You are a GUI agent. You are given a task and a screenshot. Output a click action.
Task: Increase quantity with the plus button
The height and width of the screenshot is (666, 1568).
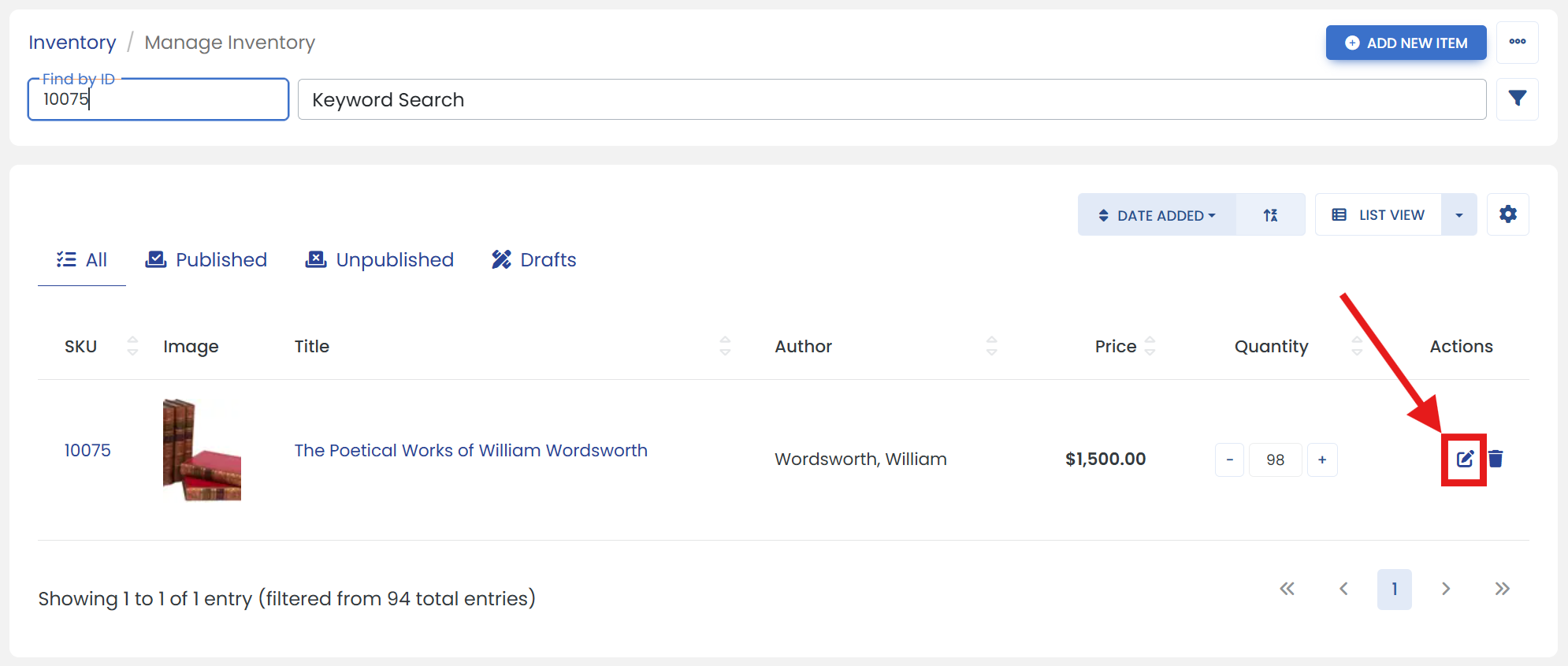pyautogui.click(x=1321, y=460)
